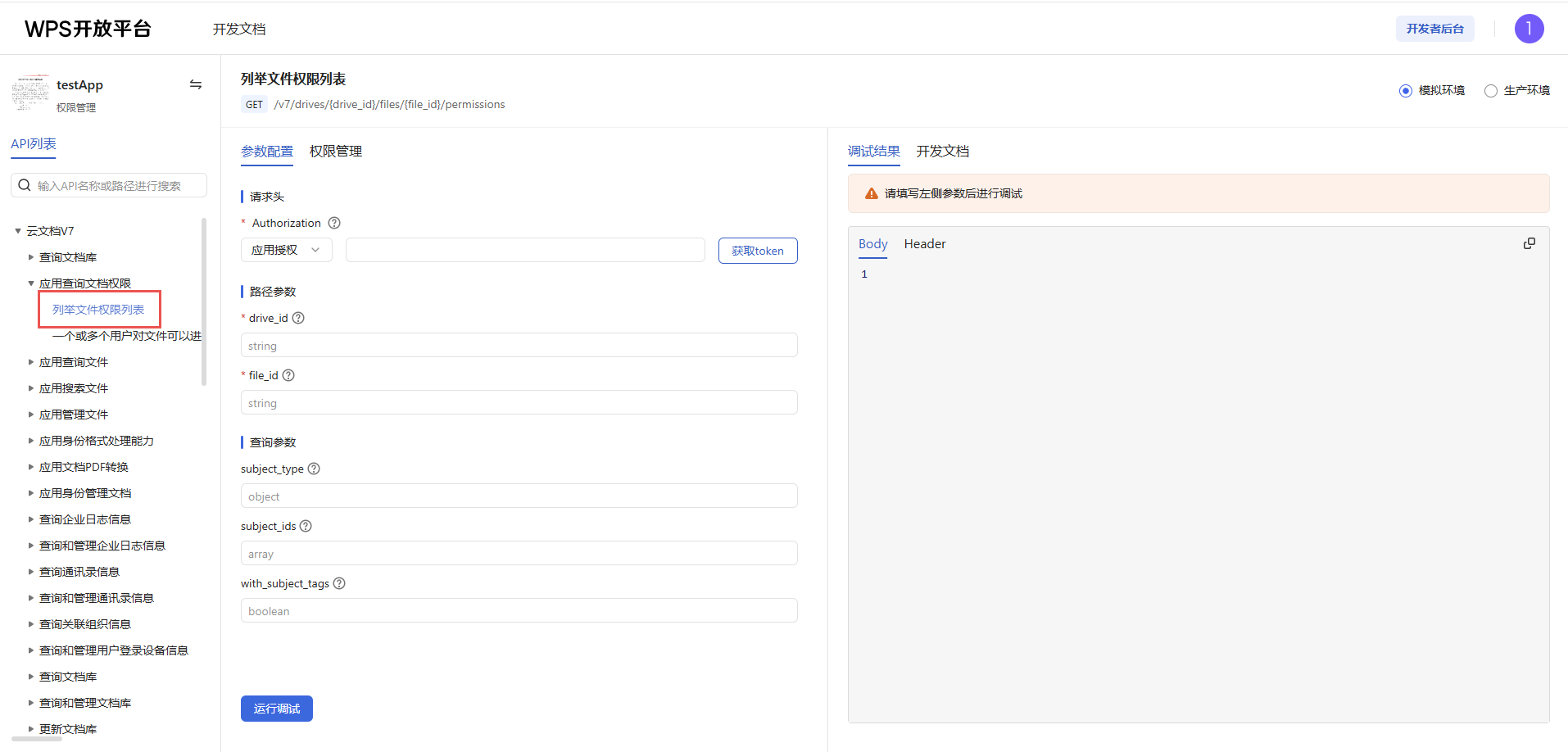
Task: Click the sidebar vertical scrollbar
Action: 203,301
